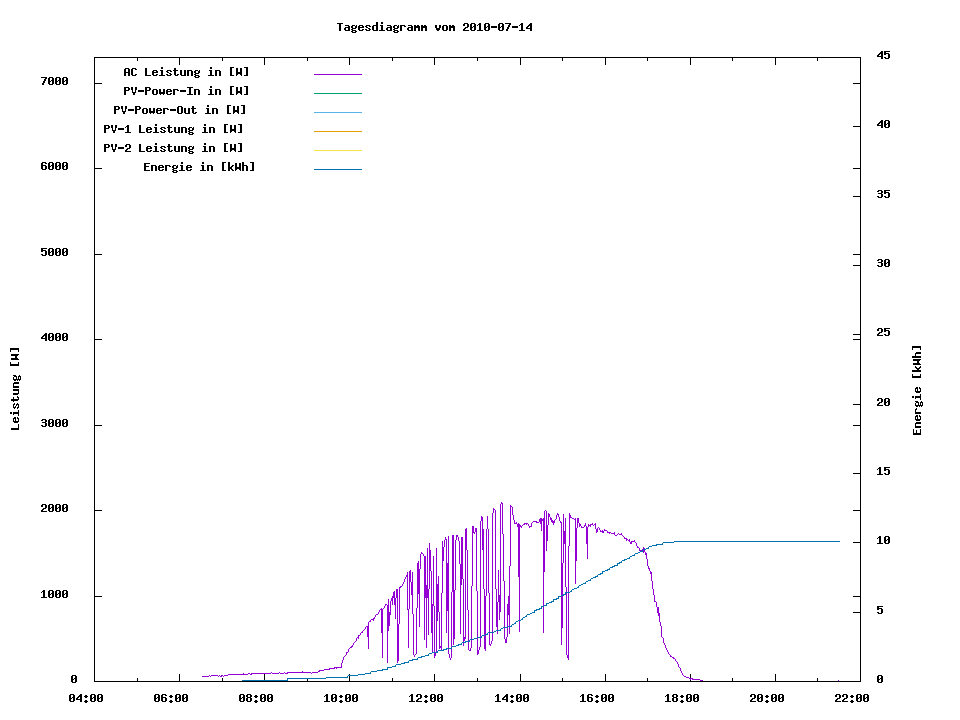Click the 45 label on the energy axis
Screen dimensions: 960x720
point(883,55)
